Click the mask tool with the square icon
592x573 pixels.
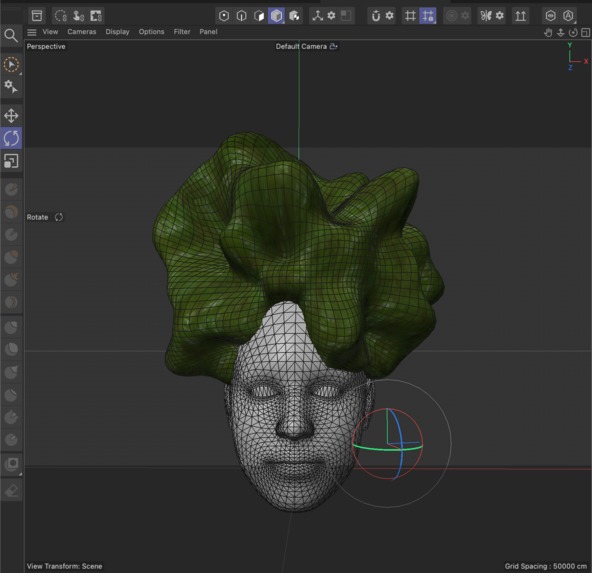tap(11, 464)
